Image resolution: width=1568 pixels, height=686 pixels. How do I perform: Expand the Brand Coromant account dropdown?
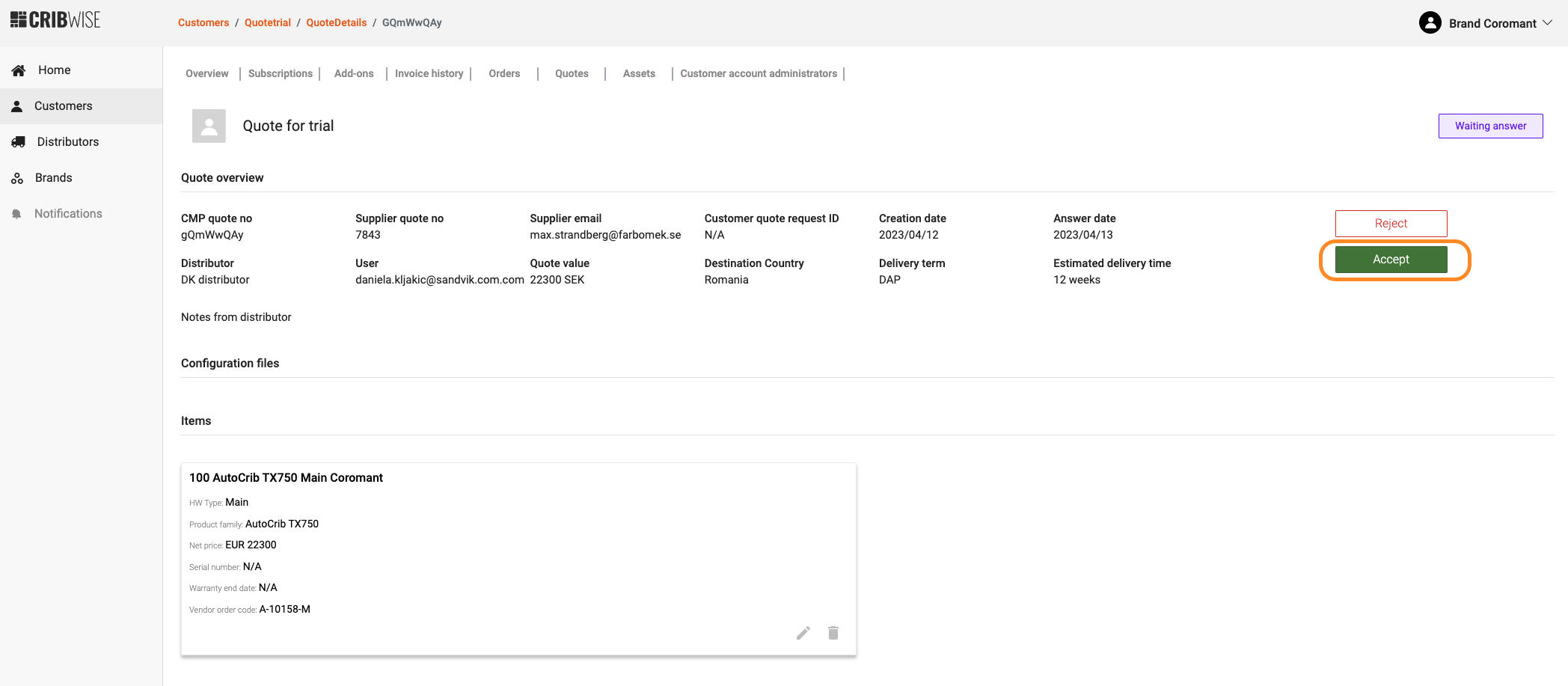1548,23
